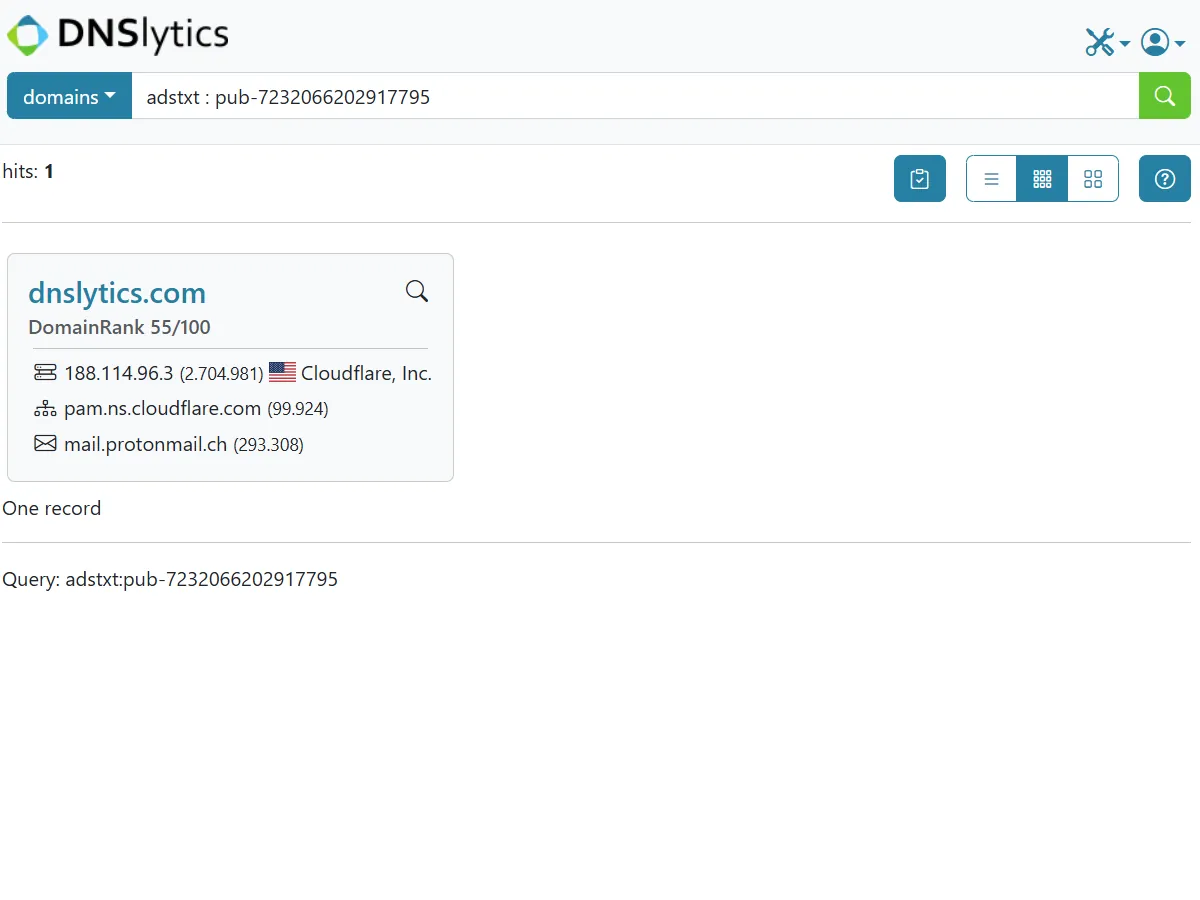Viewport: 1200px width, 900px height.
Task: Switch to large grid view layout
Action: click(1093, 179)
